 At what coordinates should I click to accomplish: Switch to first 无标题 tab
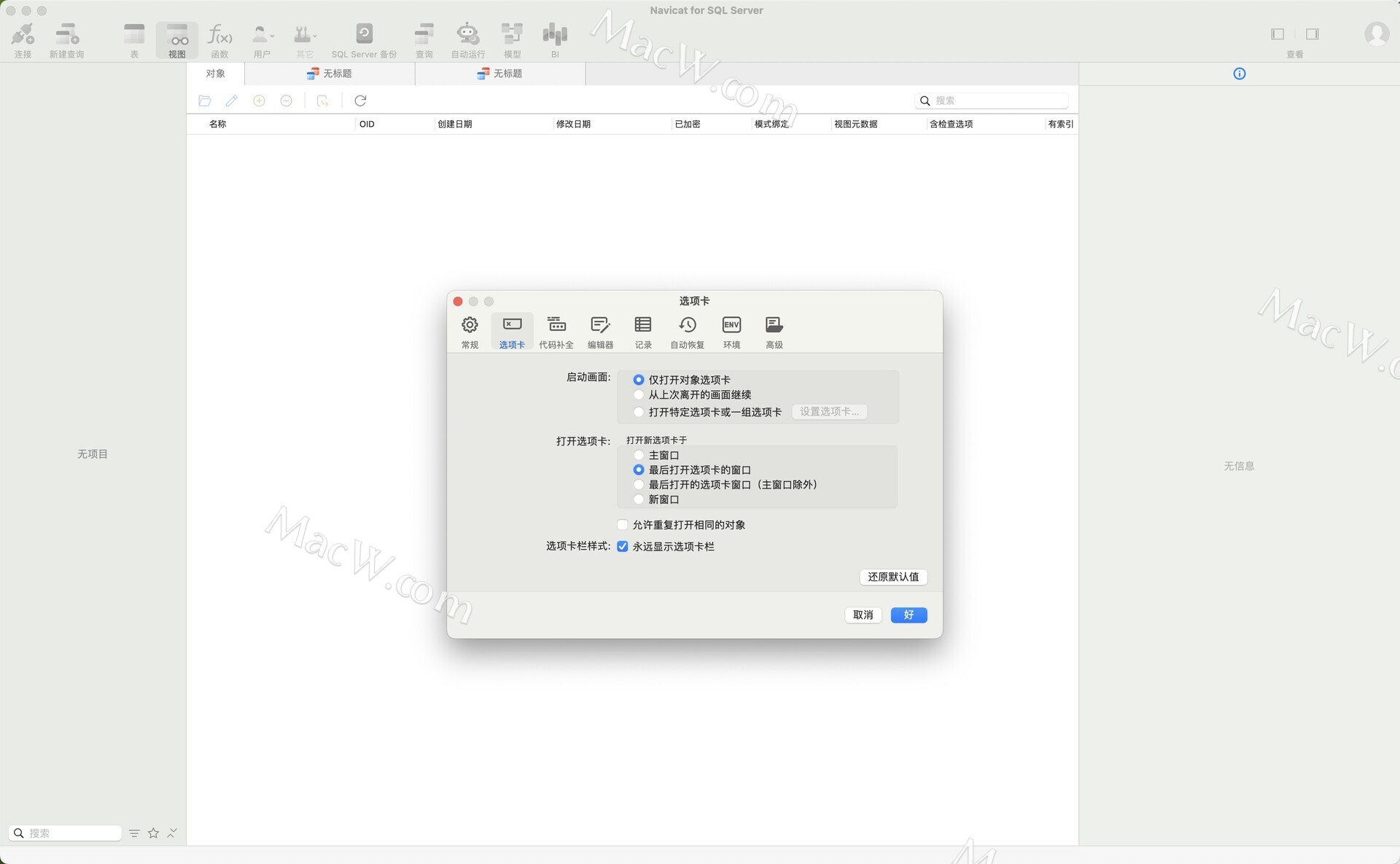(330, 74)
